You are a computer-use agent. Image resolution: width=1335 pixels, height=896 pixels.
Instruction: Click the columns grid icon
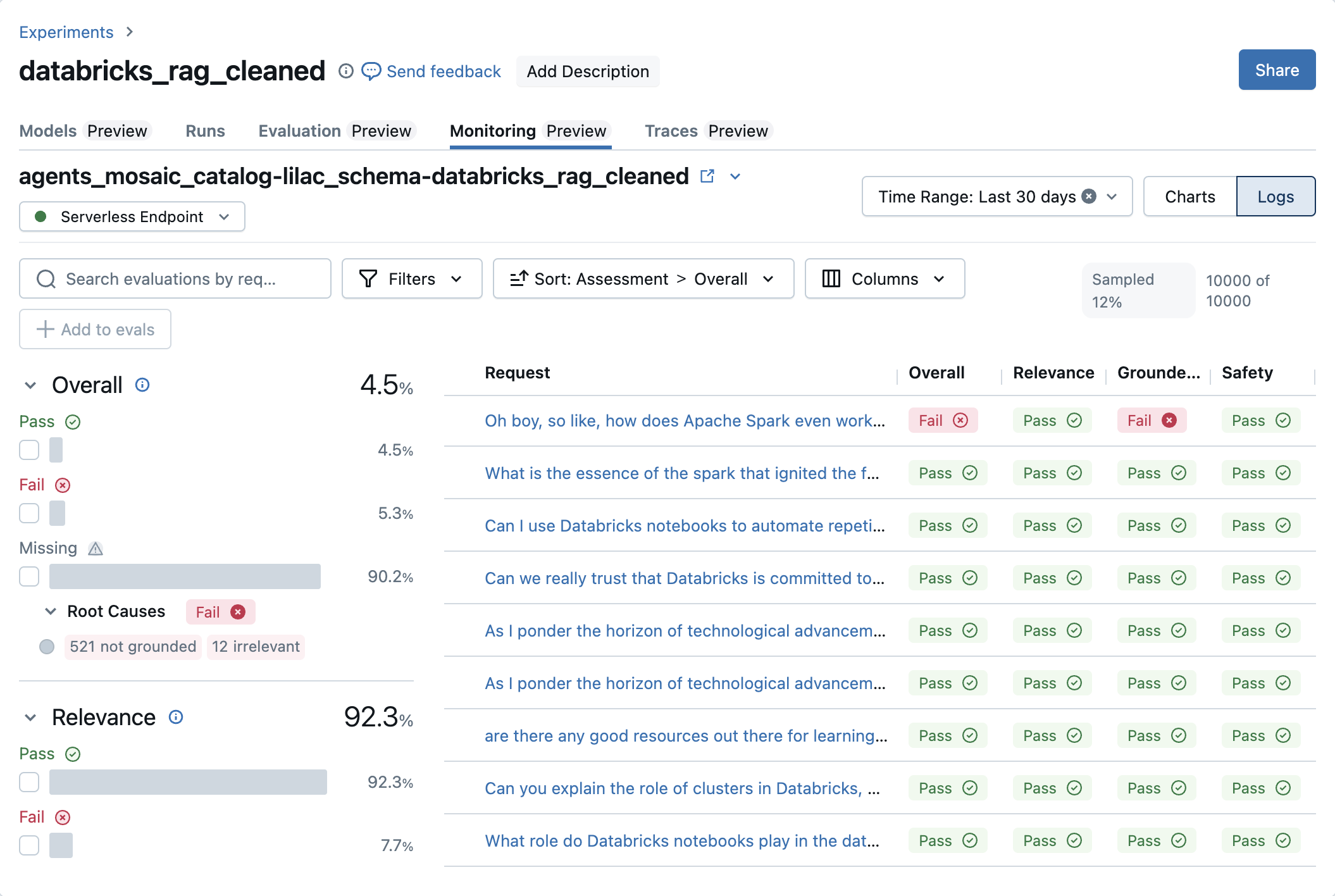coord(831,278)
